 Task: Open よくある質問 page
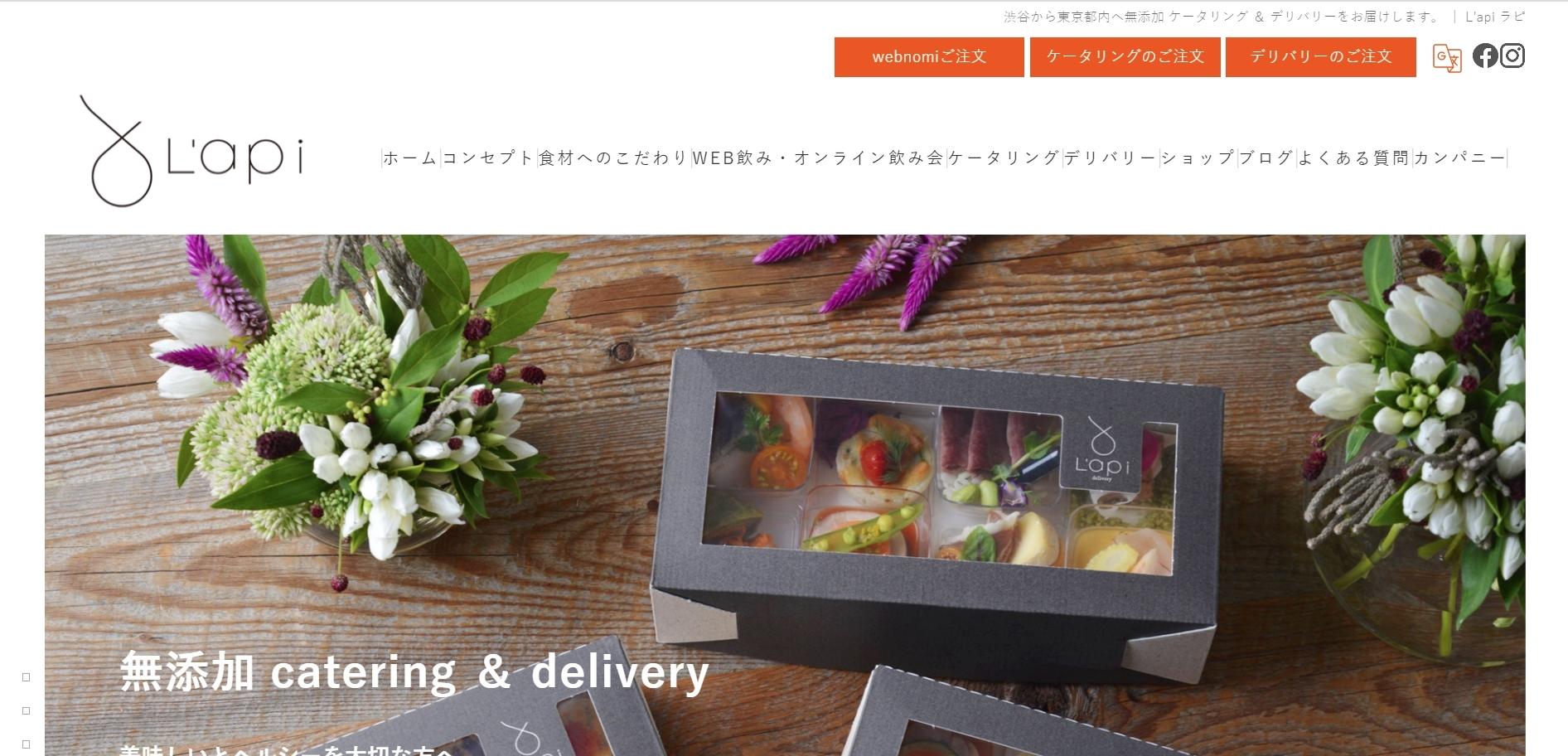tap(1353, 157)
